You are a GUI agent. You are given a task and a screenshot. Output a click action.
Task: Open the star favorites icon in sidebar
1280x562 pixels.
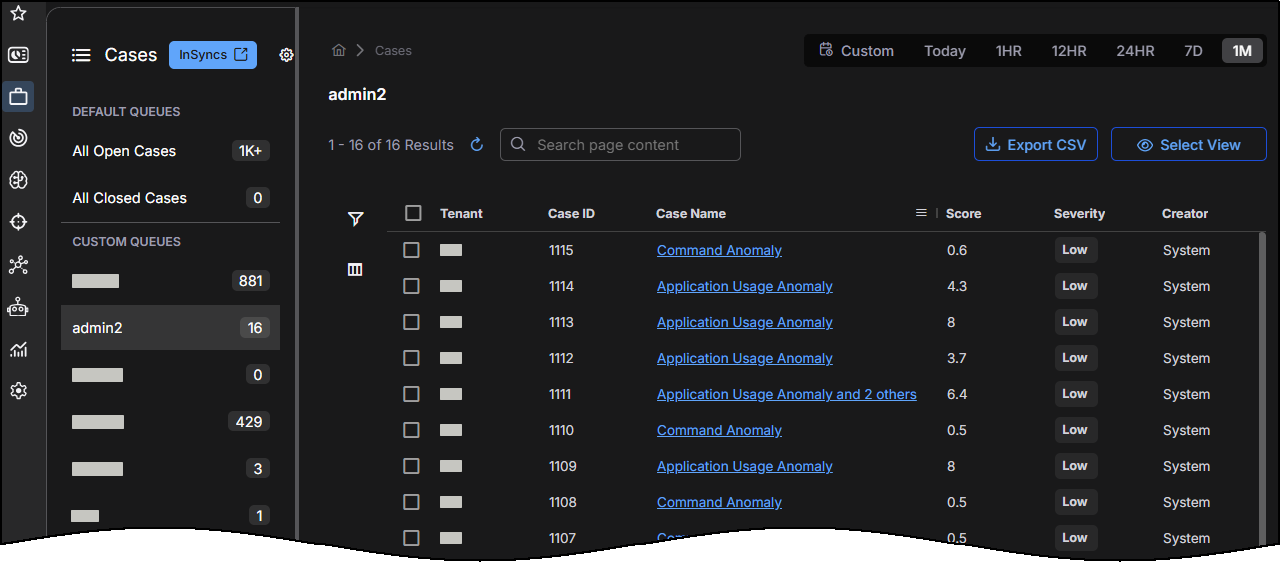click(x=18, y=14)
